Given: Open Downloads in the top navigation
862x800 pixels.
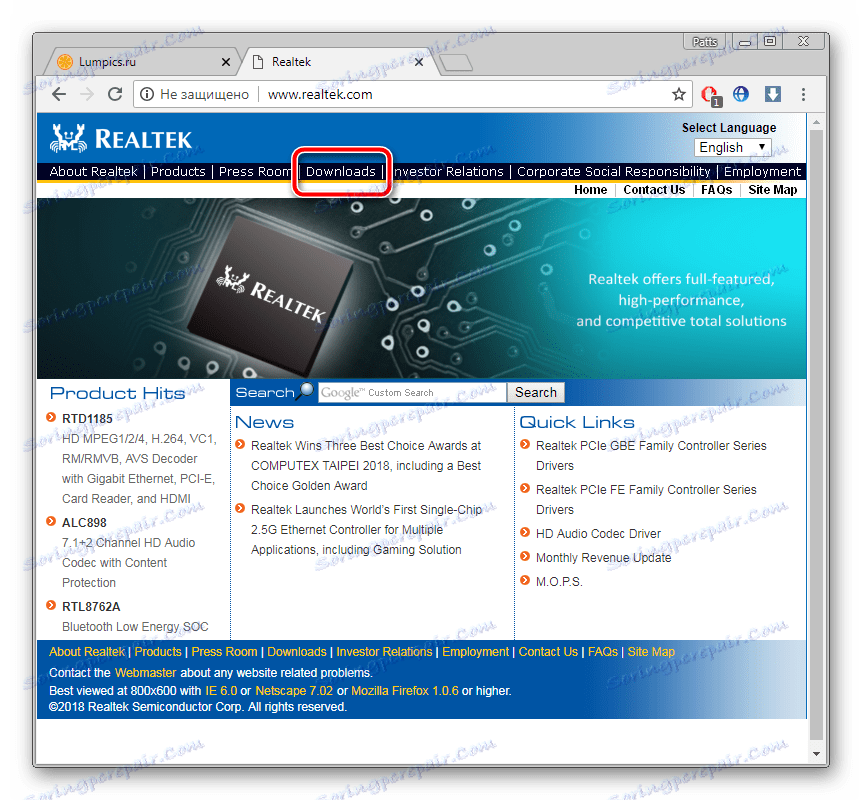Looking at the screenshot, I should click(x=341, y=172).
